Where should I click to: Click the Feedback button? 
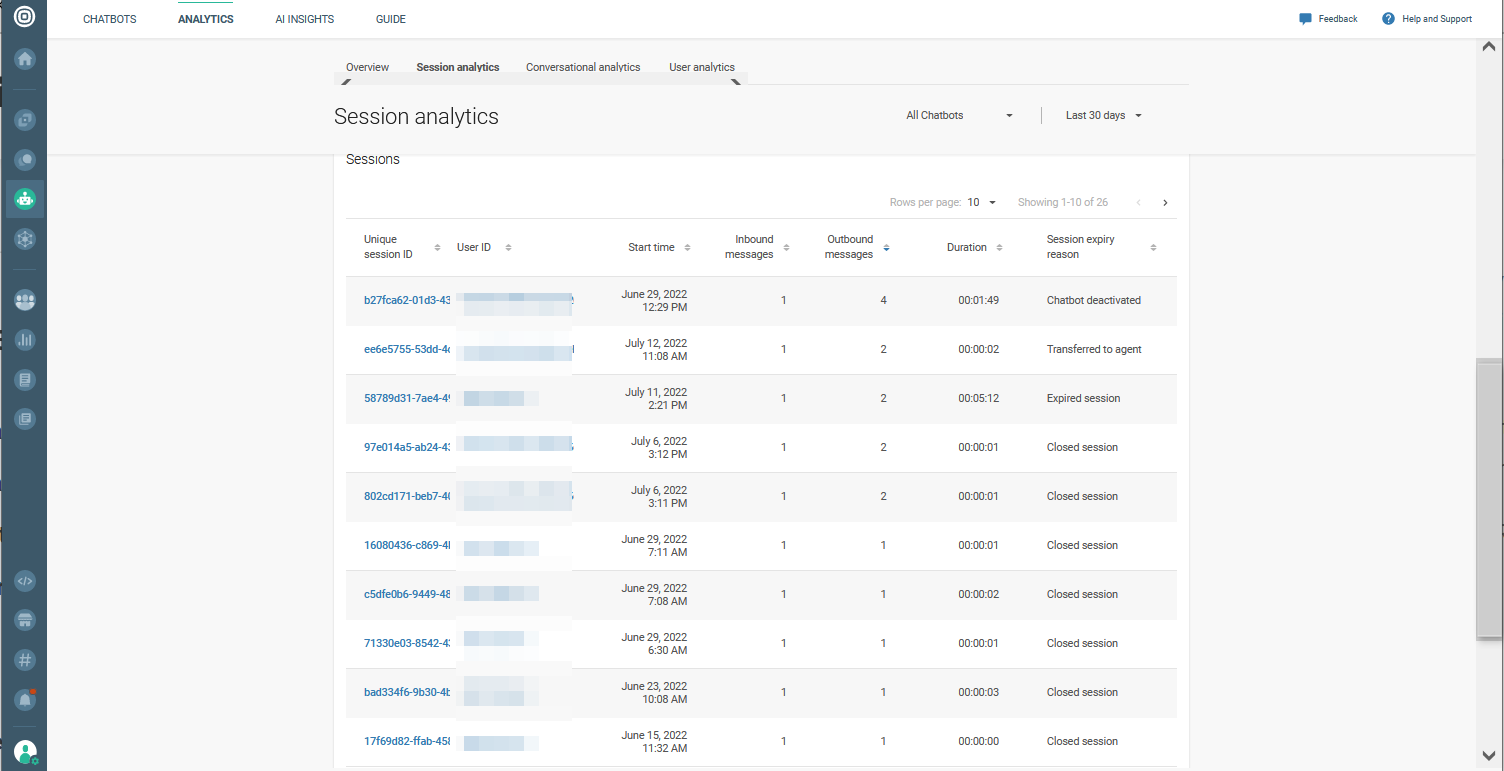pos(1328,18)
